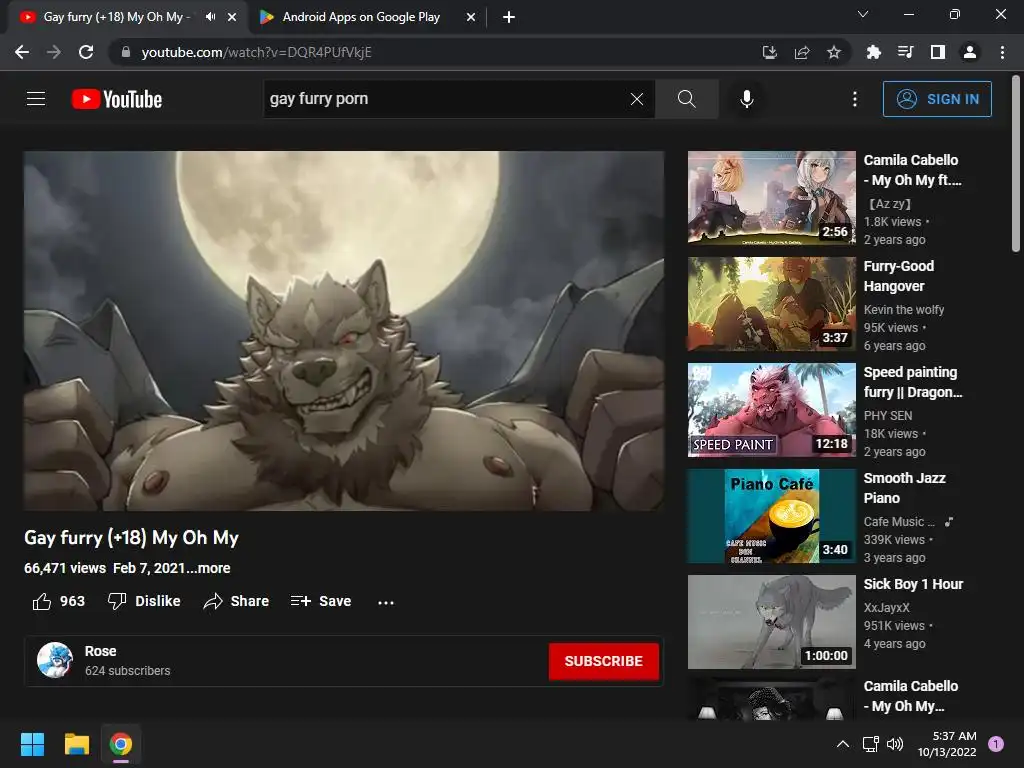Image resolution: width=1024 pixels, height=768 pixels.
Task: Open Chrome three-dot menu
Action: (x=1002, y=52)
